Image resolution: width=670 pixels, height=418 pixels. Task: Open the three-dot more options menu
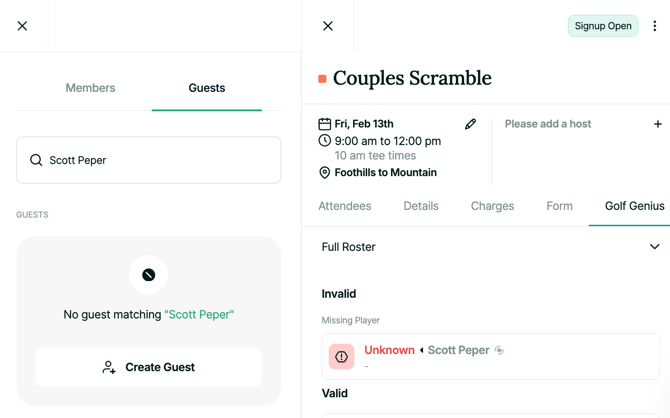655,26
